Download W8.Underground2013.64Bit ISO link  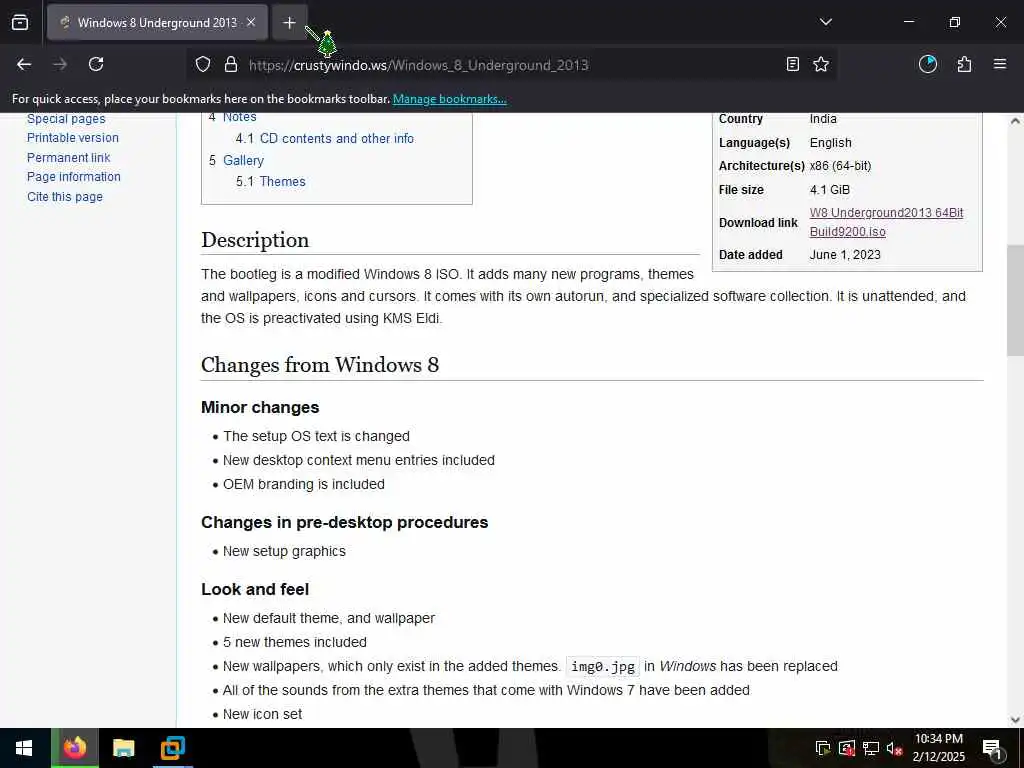(886, 222)
